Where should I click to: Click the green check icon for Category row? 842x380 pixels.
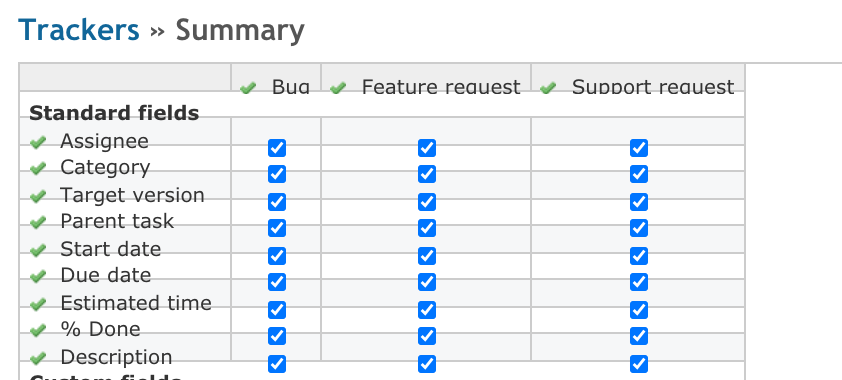coord(38,169)
